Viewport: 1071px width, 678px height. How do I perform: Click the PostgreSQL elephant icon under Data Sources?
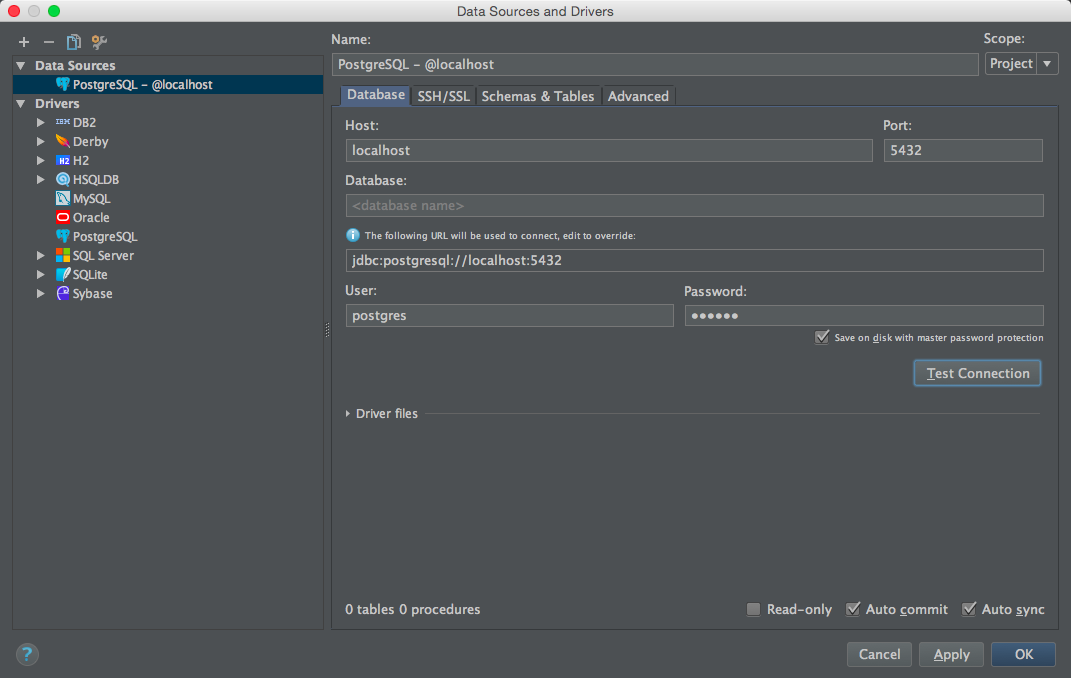(63, 84)
